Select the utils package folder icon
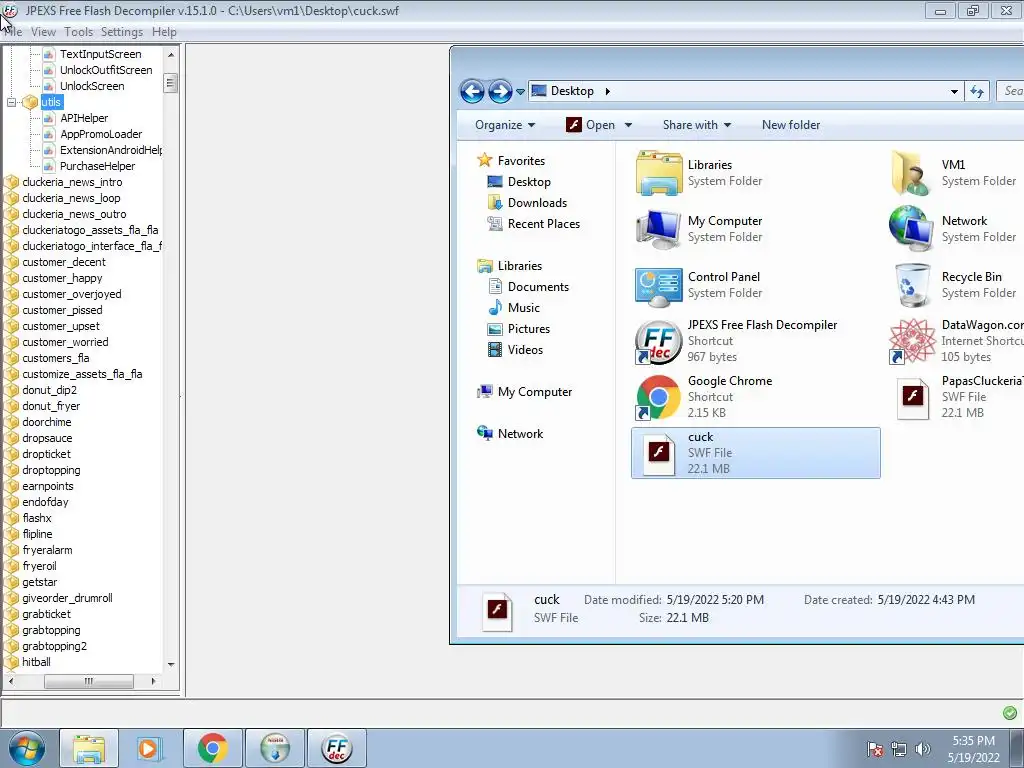The width and height of the screenshot is (1024, 768). tap(30, 102)
